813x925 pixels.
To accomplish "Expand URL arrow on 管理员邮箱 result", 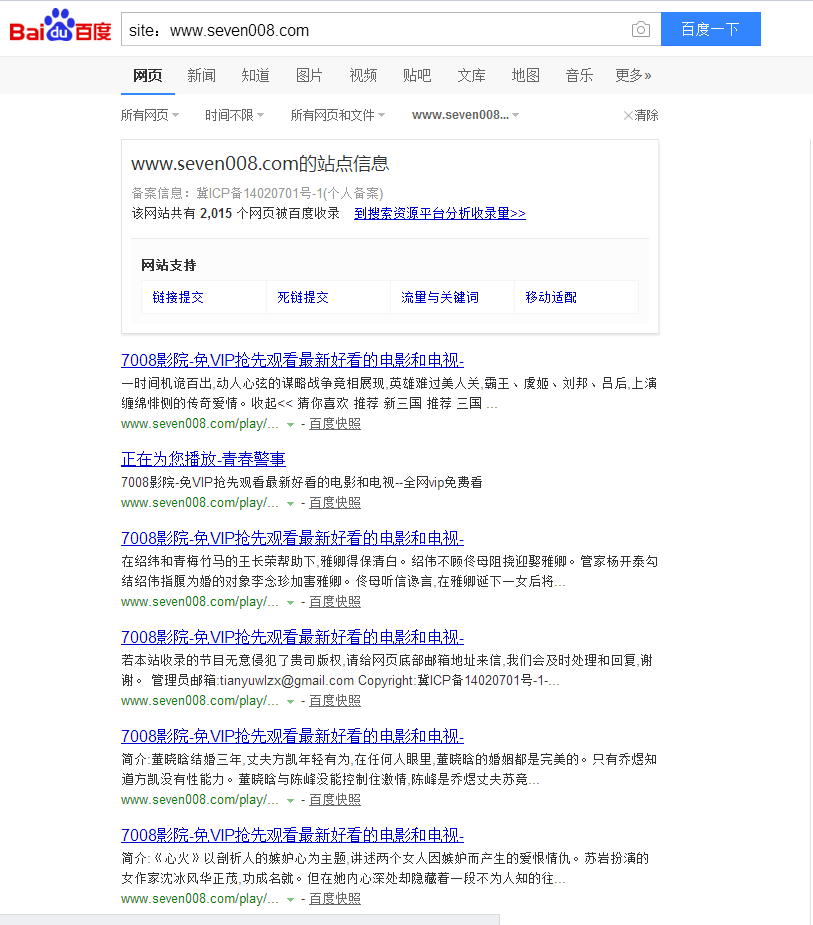I will [x=290, y=702].
